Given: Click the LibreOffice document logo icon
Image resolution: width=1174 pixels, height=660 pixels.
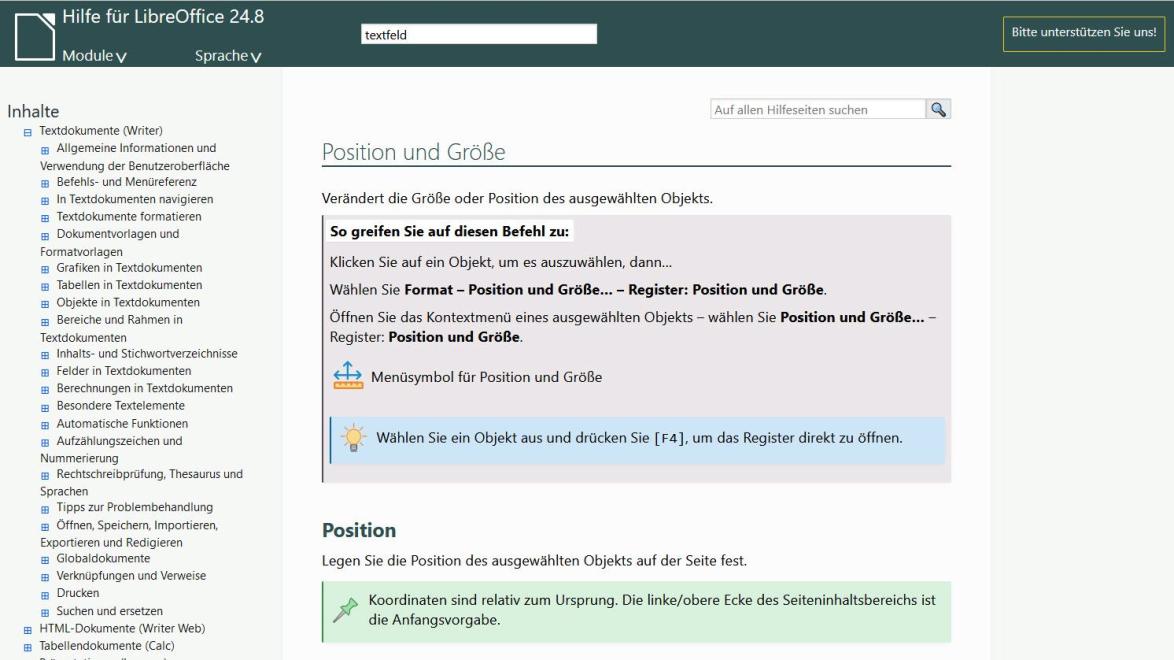Looking at the screenshot, I should click(x=34, y=35).
